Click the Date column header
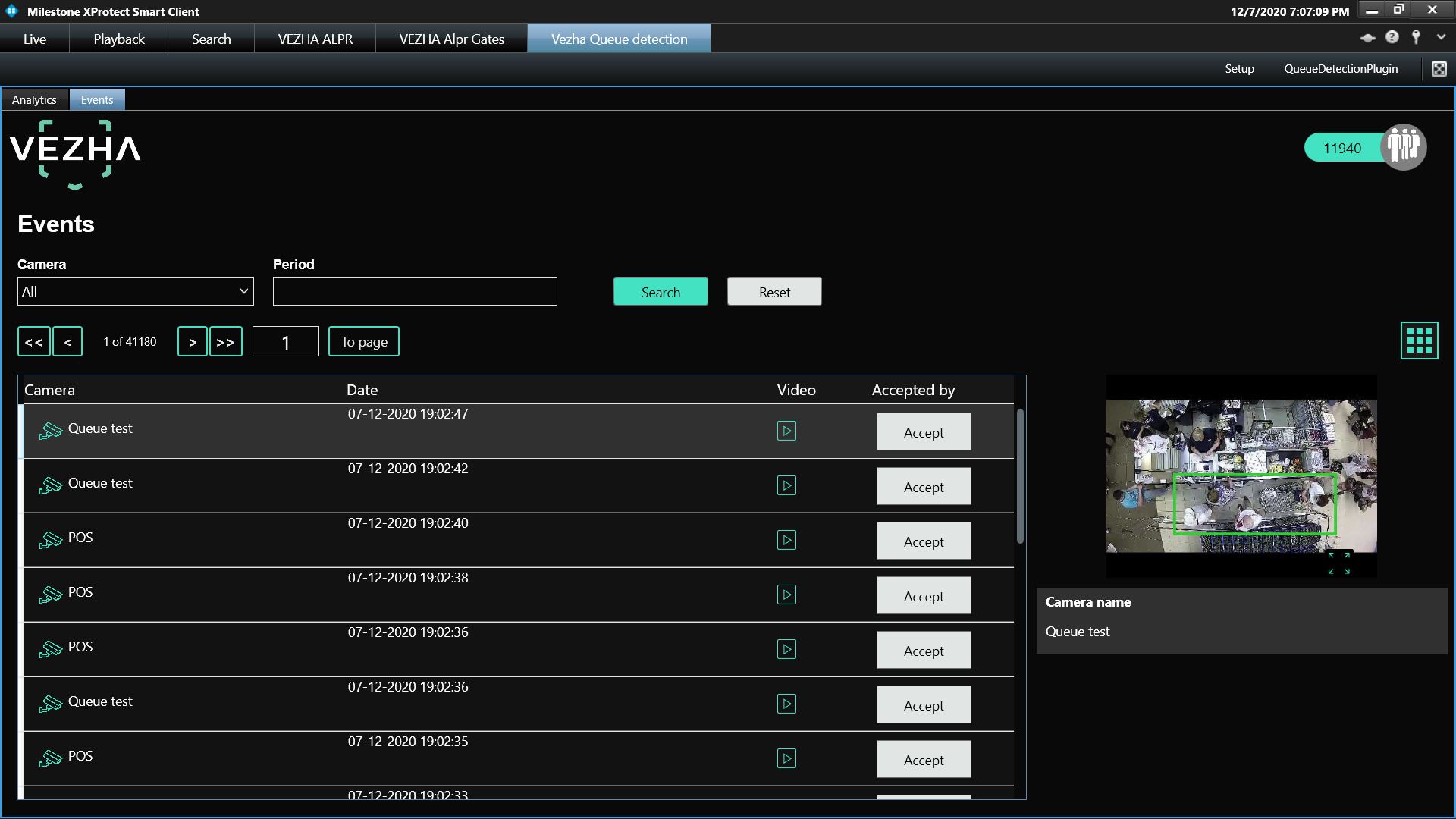This screenshot has height=819, width=1456. click(362, 390)
